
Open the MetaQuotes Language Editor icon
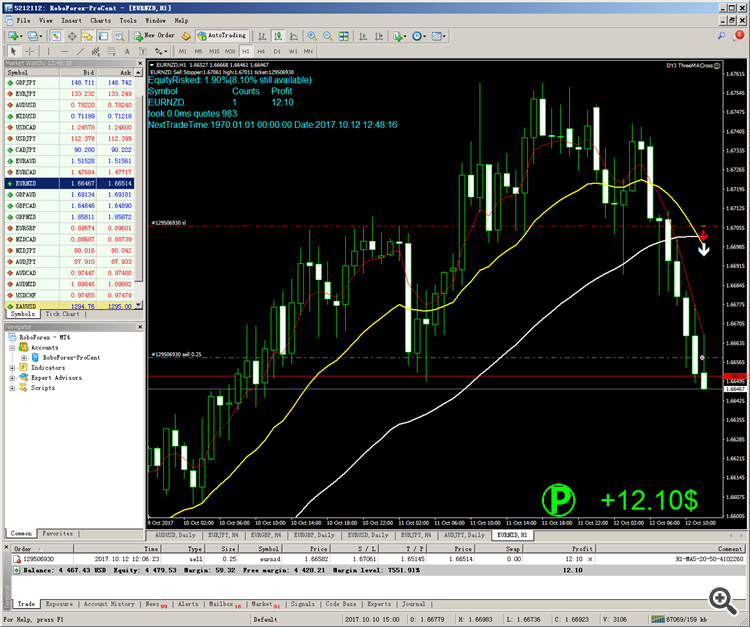coord(186,36)
